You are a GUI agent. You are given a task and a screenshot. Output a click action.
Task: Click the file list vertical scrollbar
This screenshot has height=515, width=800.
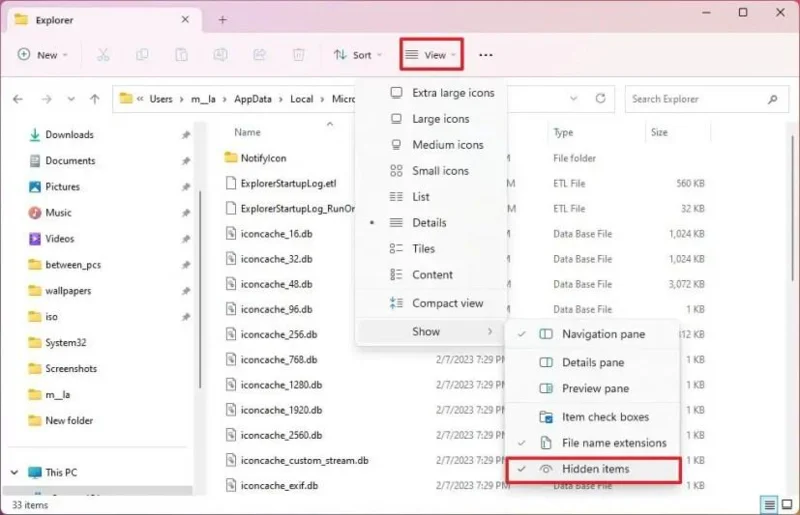pos(793,207)
